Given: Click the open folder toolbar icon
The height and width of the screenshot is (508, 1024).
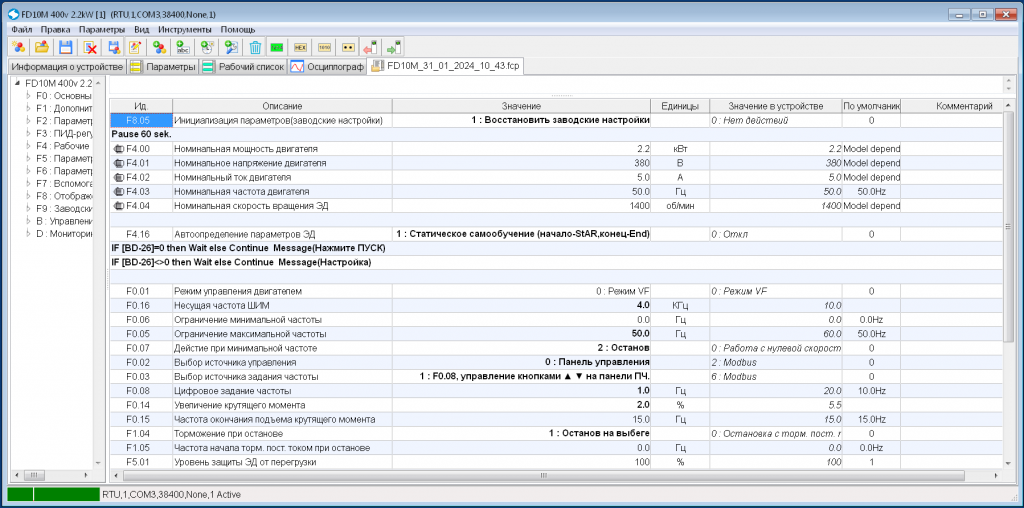Looking at the screenshot, I should (42, 47).
